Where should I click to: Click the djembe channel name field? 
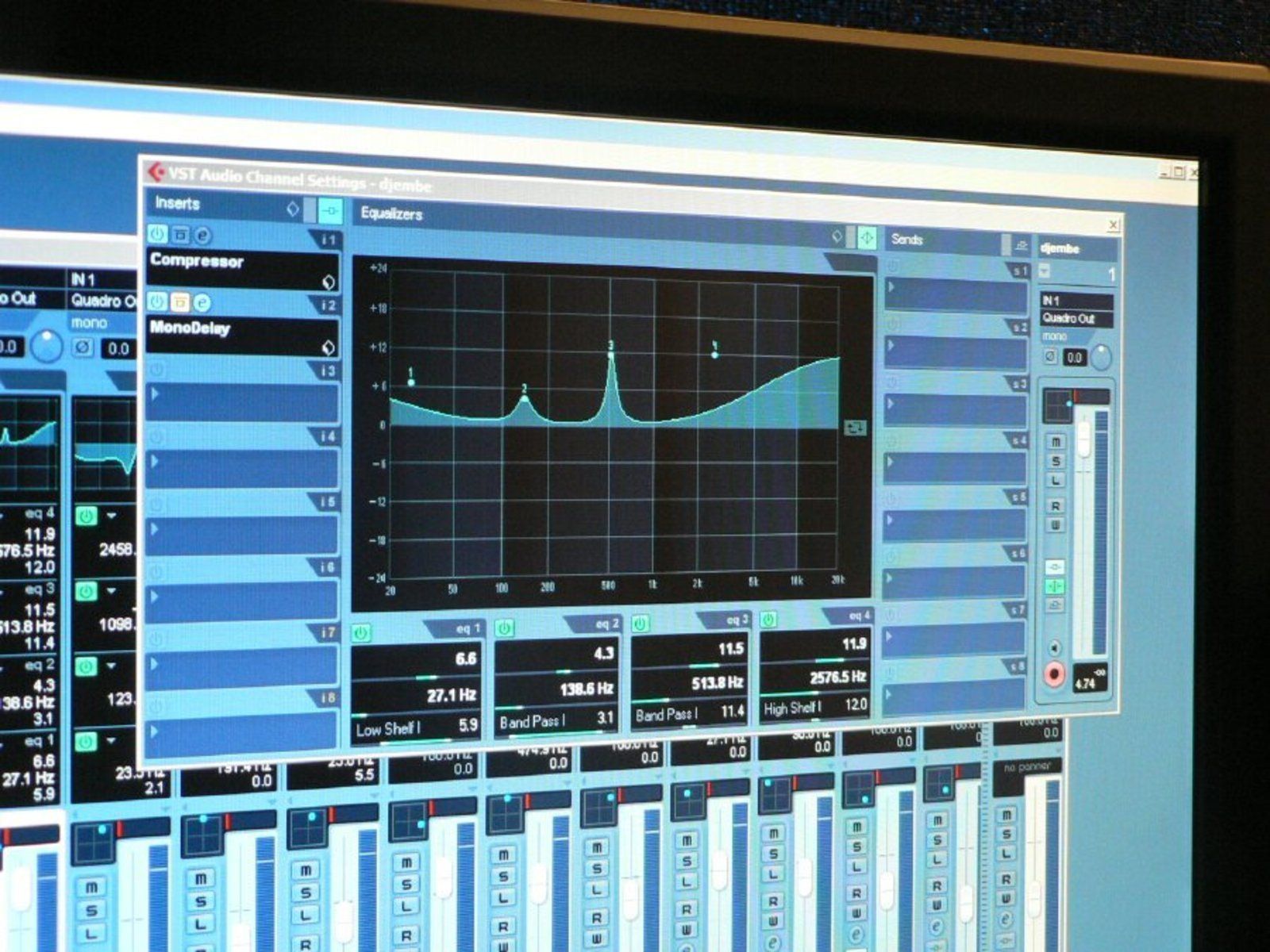(1076, 248)
